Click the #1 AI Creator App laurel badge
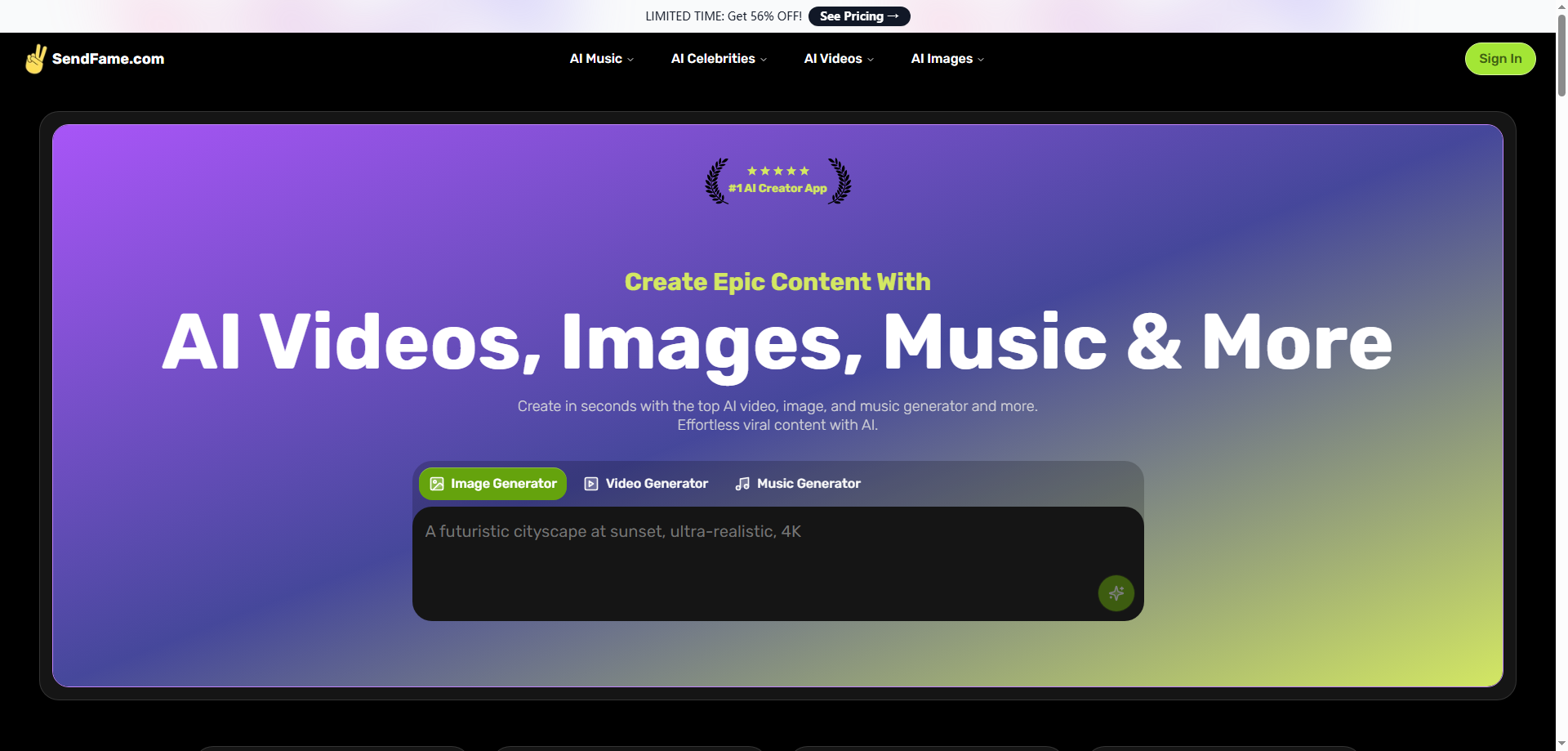 [777, 181]
